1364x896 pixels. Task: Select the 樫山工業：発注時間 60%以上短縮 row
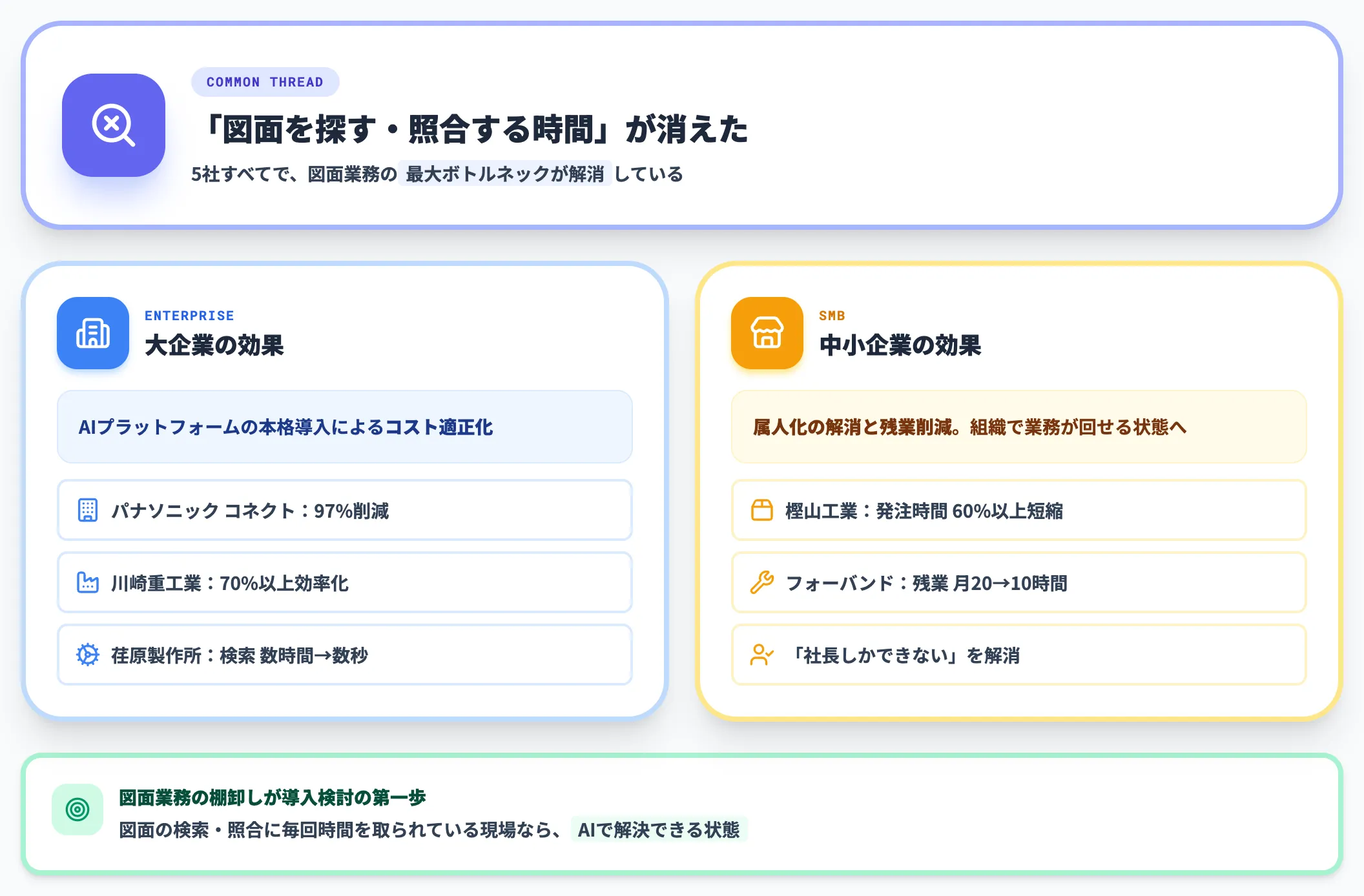pyautogui.click(x=1019, y=510)
